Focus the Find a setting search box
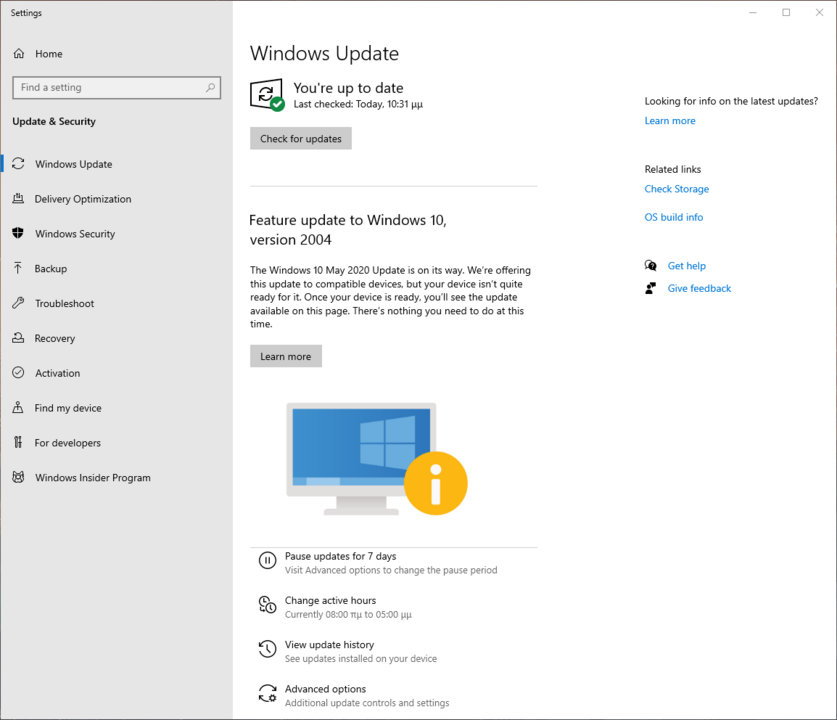This screenshot has height=720, width=837. [x=116, y=88]
